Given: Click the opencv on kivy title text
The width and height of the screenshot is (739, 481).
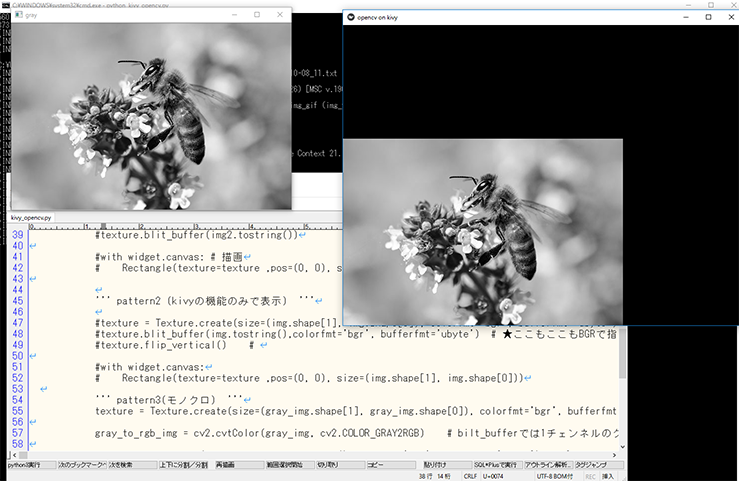Looking at the screenshot, I should pos(378,17).
